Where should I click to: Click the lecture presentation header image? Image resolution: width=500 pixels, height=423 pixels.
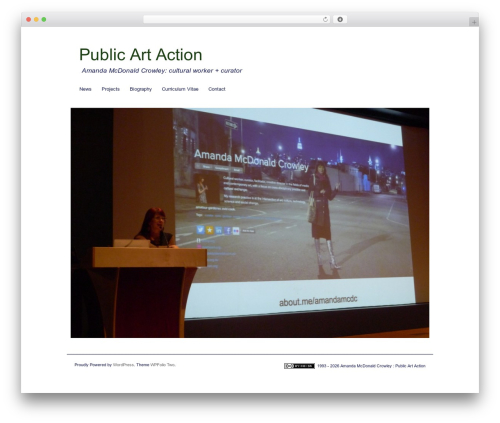pyautogui.click(x=250, y=223)
